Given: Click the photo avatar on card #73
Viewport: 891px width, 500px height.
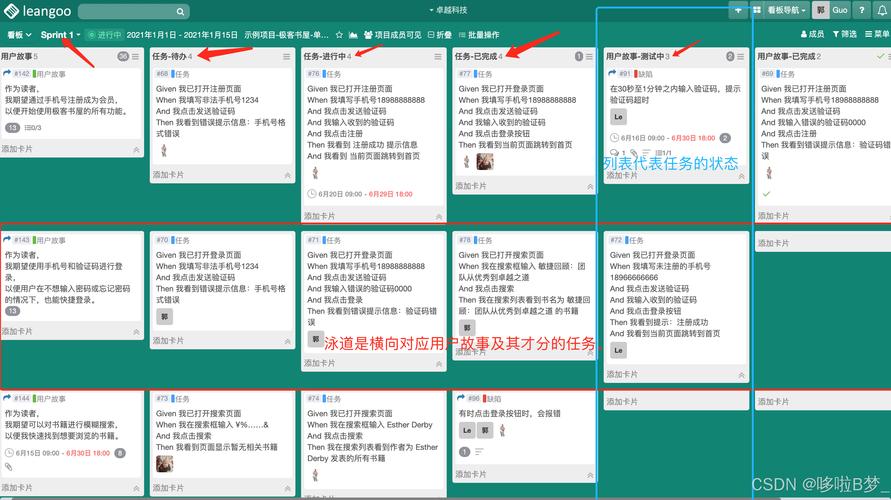Looking at the screenshot, I should tap(164, 464).
